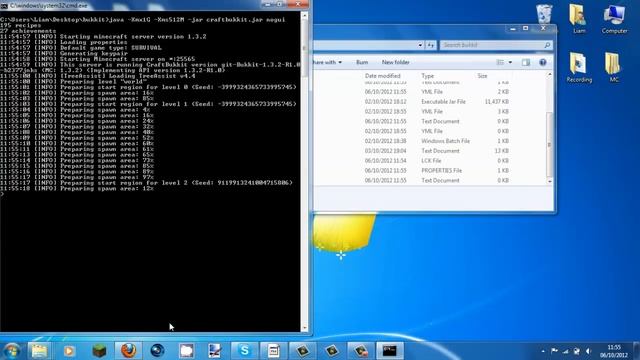640x360 pixels.
Task: Select the MC folder on desktop
Action: click(613, 67)
